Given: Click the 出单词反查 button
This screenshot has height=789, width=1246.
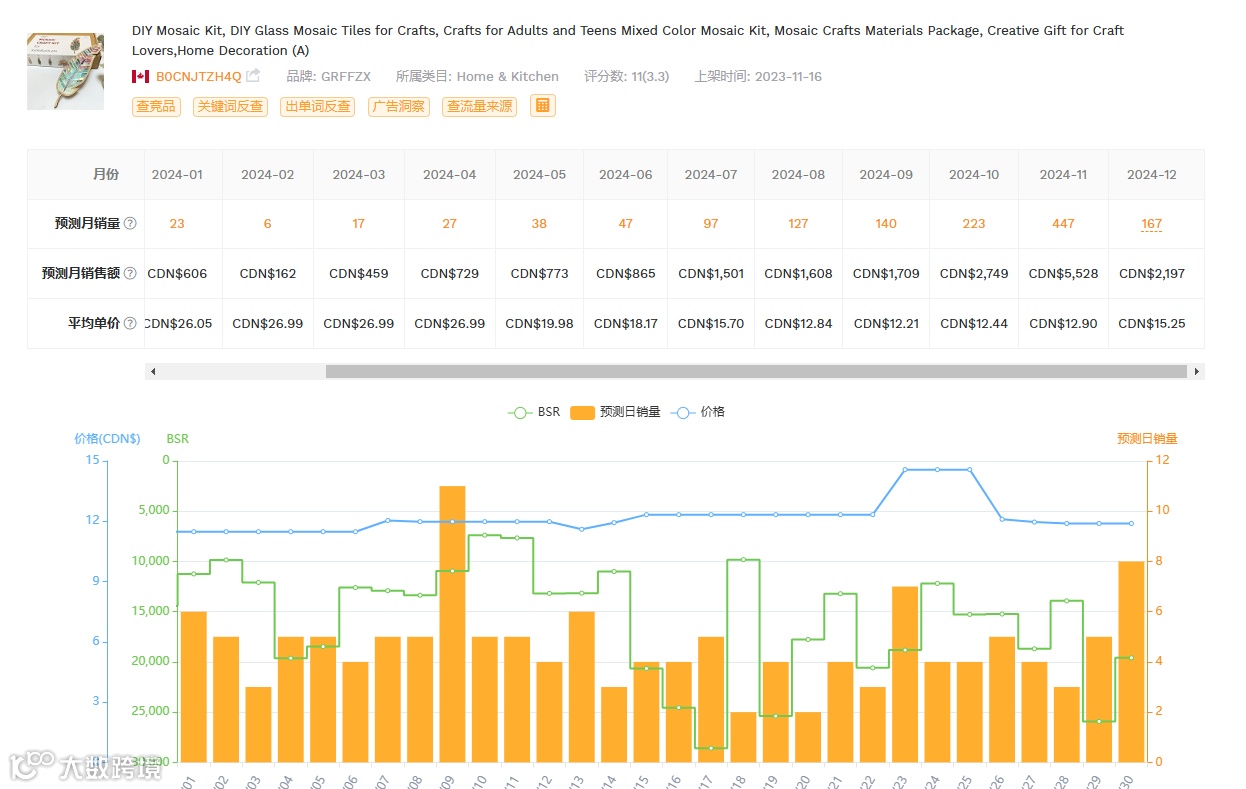Looking at the screenshot, I should 317,106.
